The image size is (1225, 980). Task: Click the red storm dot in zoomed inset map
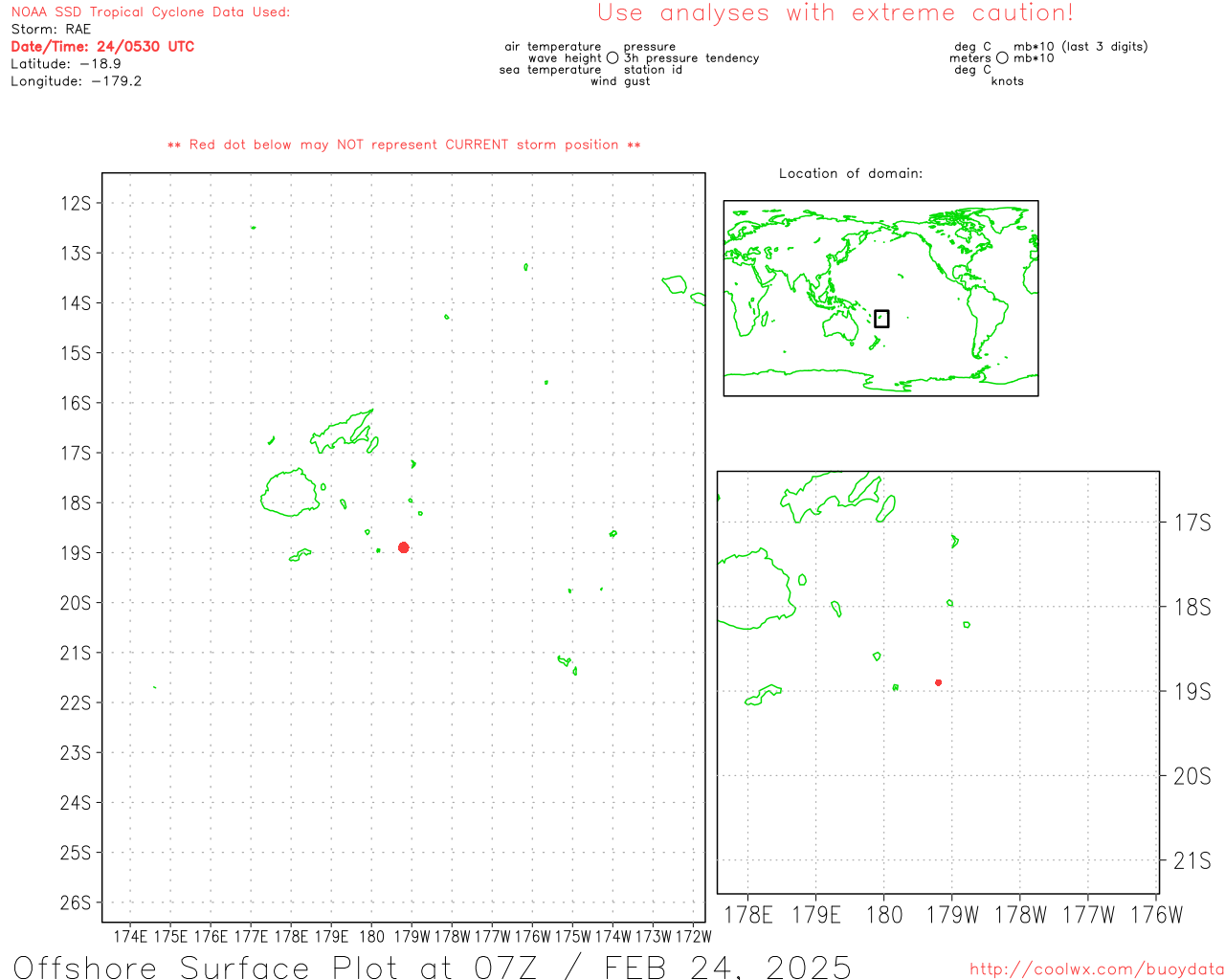point(938,682)
